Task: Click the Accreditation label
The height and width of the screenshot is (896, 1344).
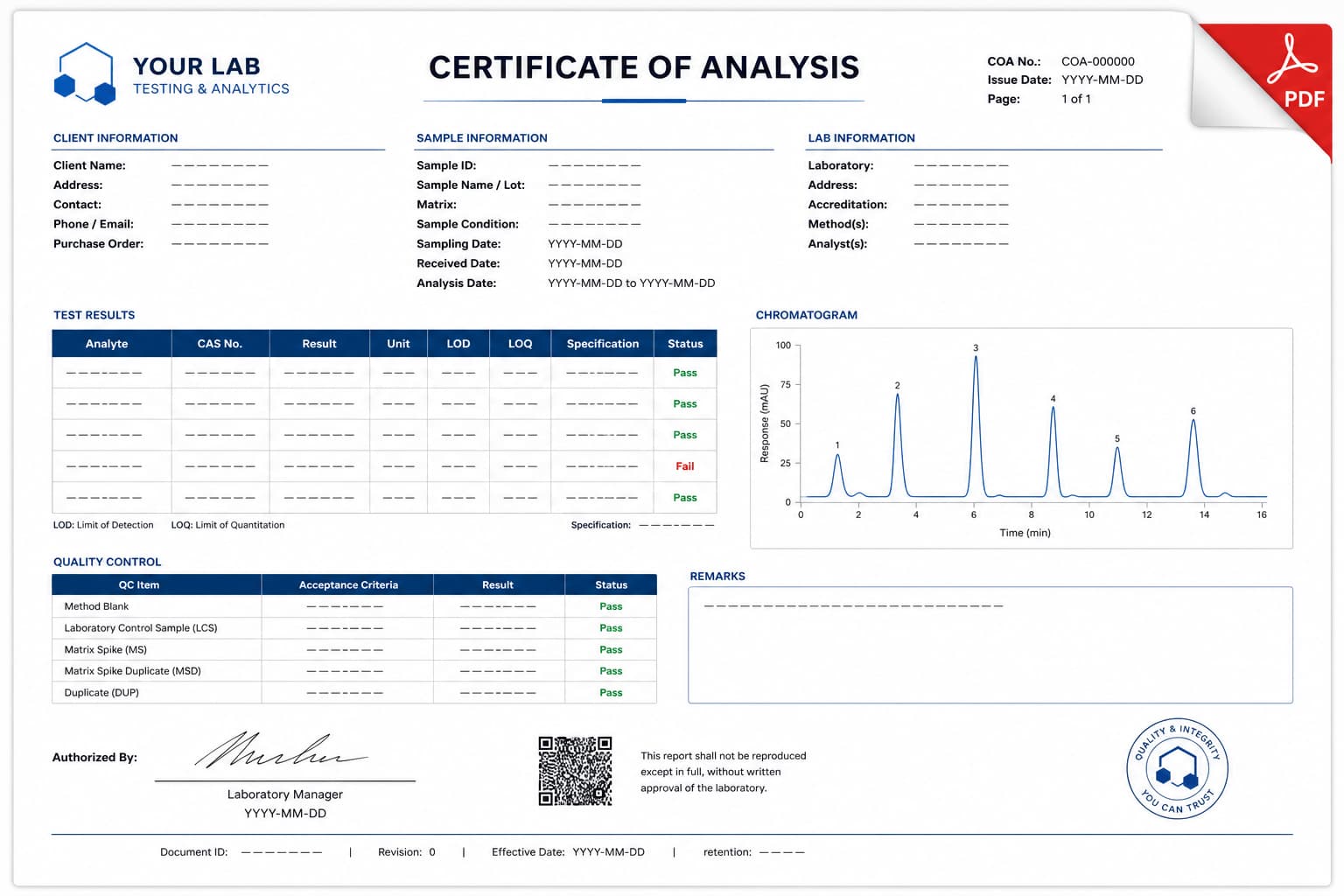Action: [848, 205]
